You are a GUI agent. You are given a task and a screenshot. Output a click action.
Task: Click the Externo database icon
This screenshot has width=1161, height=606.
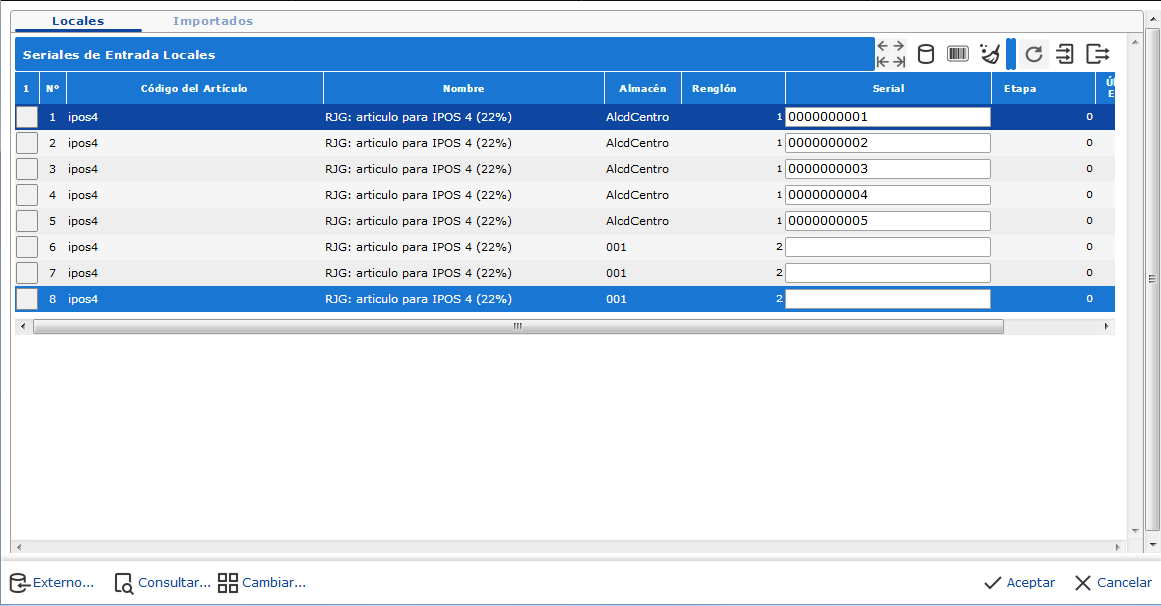click(x=19, y=583)
